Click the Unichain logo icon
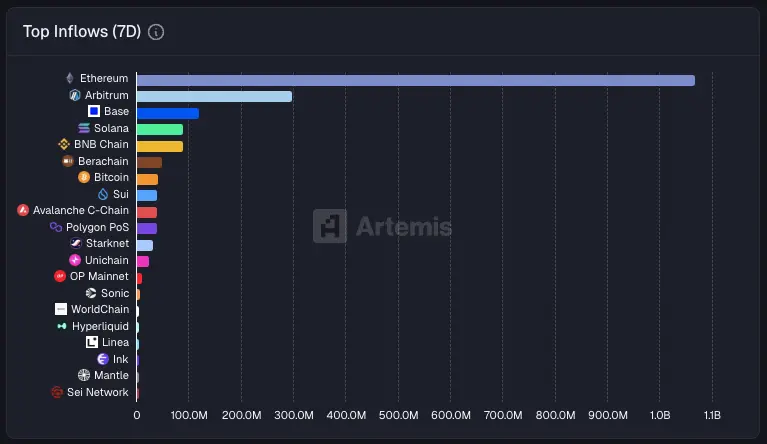The image size is (767, 444). coord(75,260)
